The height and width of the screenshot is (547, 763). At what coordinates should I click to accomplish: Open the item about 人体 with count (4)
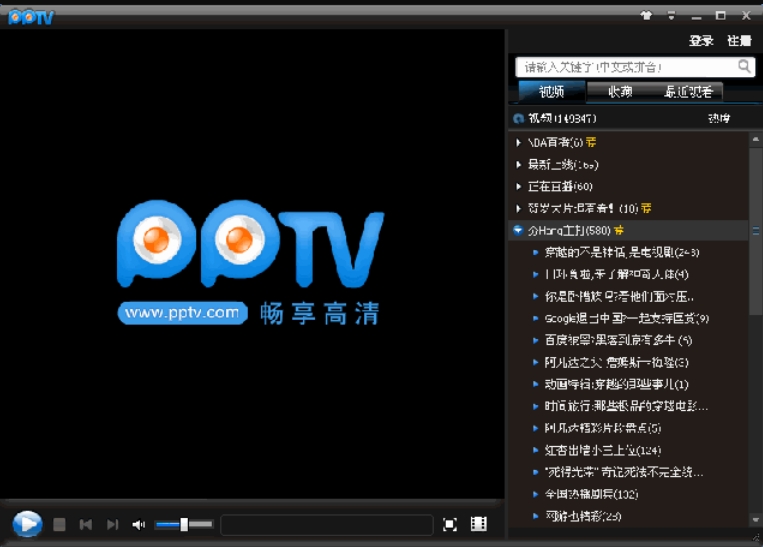click(616, 274)
